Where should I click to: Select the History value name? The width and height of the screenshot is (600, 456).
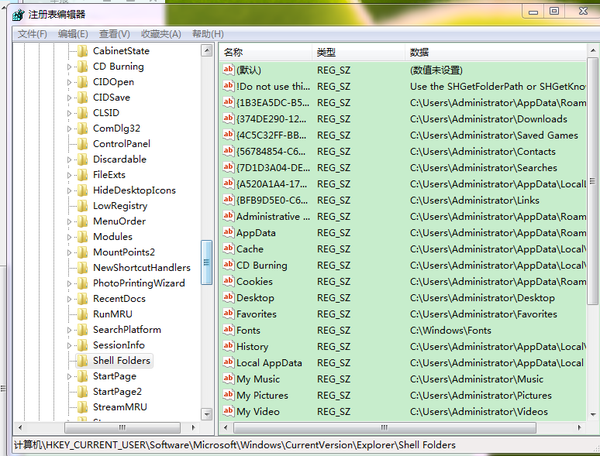(252, 347)
